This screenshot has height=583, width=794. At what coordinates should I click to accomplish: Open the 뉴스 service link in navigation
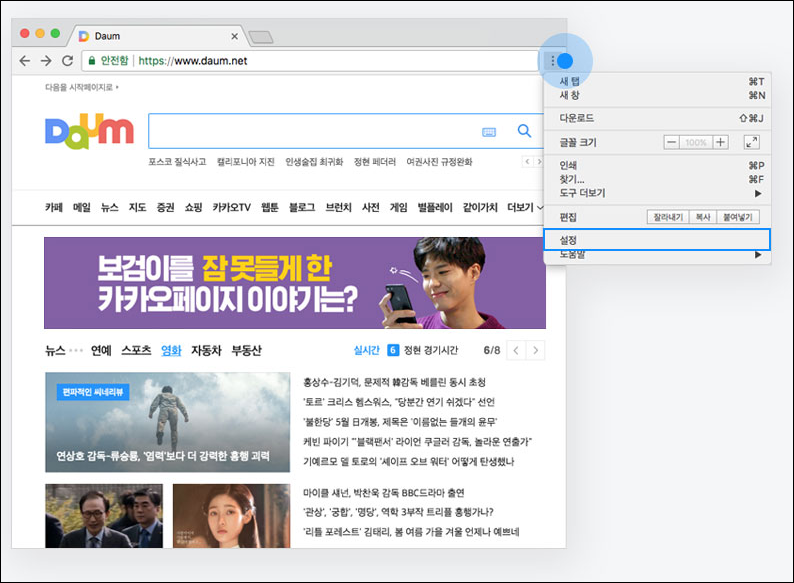click(x=109, y=207)
